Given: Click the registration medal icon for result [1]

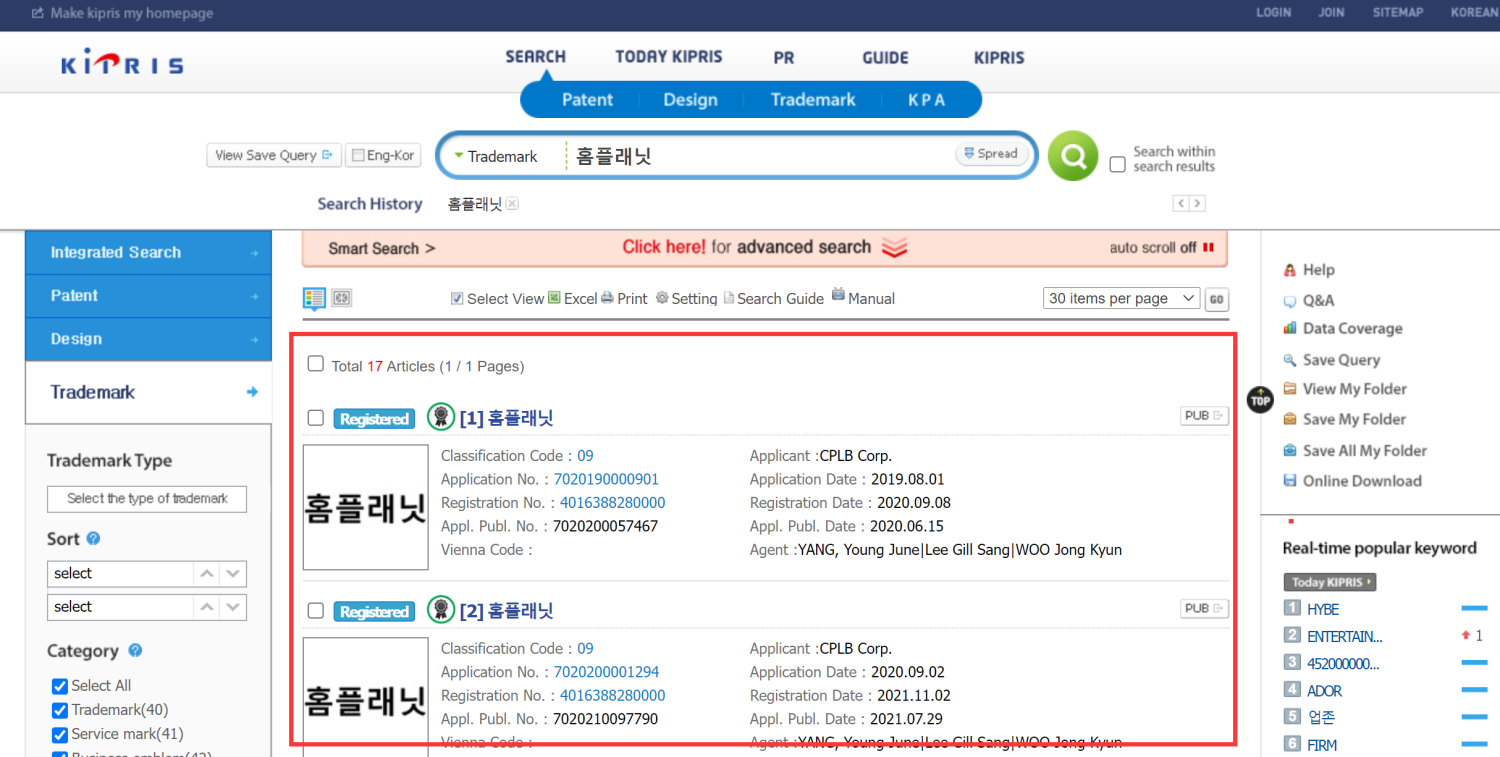Looking at the screenshot, I should [440, 417].
